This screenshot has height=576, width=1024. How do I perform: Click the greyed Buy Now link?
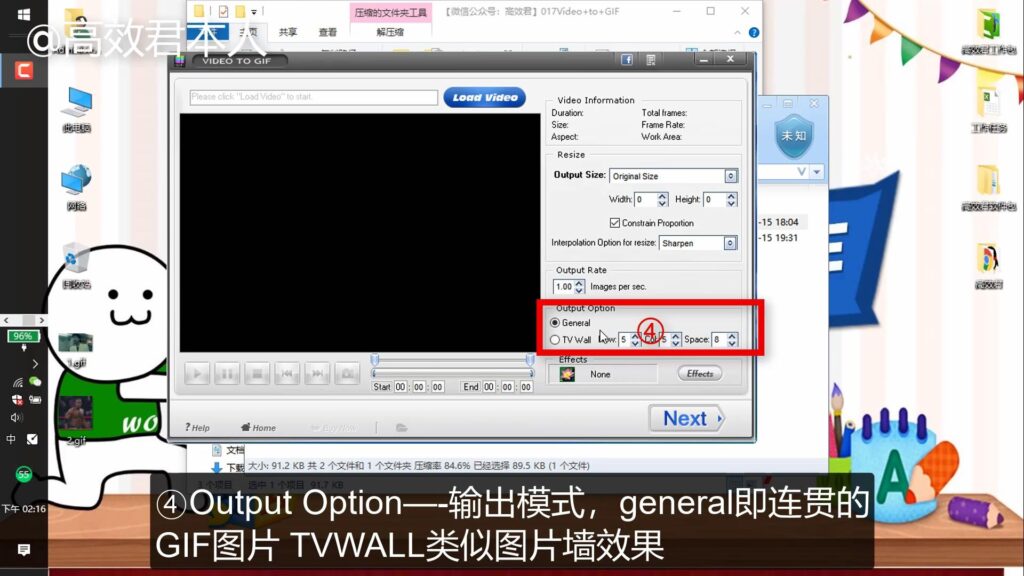pos(333,428)
